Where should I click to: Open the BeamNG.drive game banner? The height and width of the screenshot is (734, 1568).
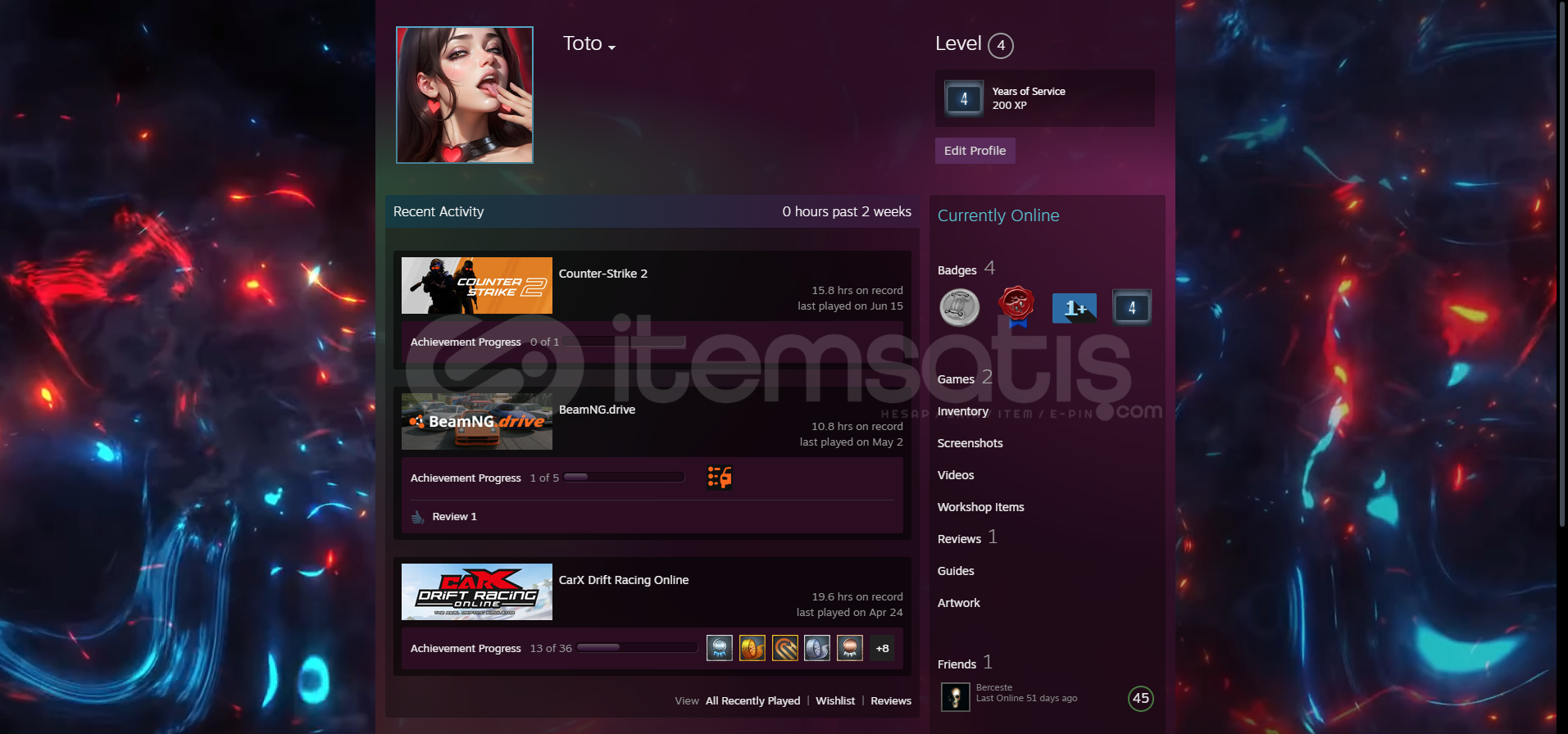[x=477, y=421]
